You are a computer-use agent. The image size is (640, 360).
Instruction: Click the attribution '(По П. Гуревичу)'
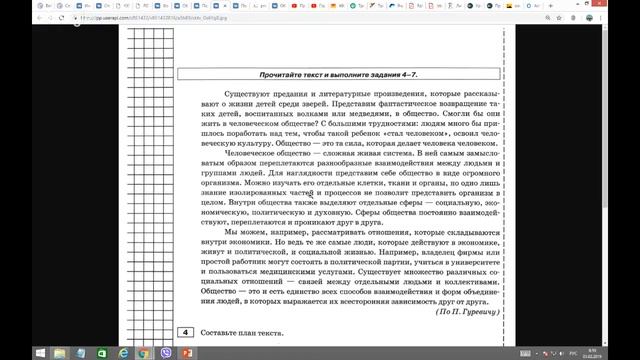(468, 312)
